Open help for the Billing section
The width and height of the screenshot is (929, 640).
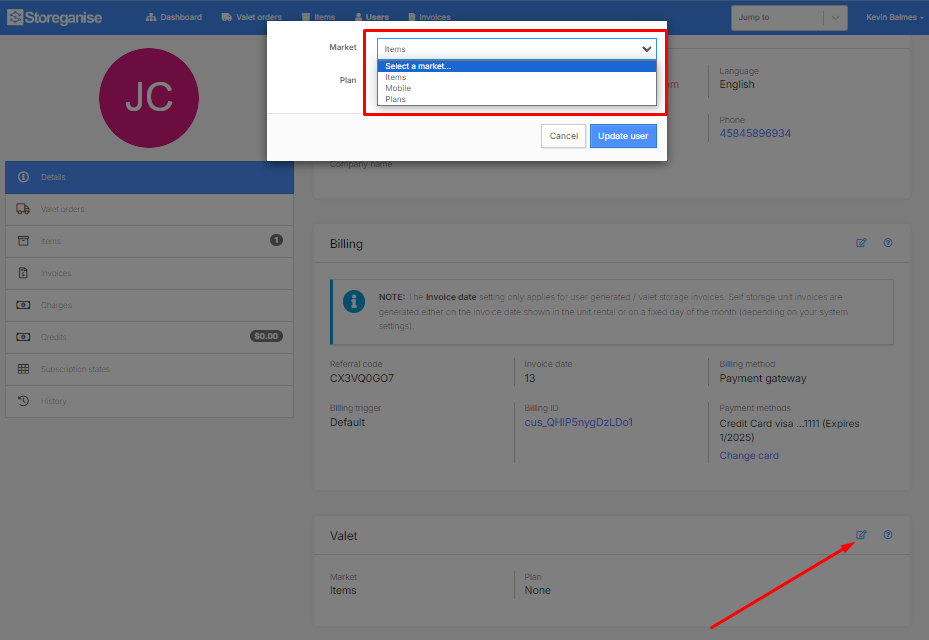coord(888,242)
